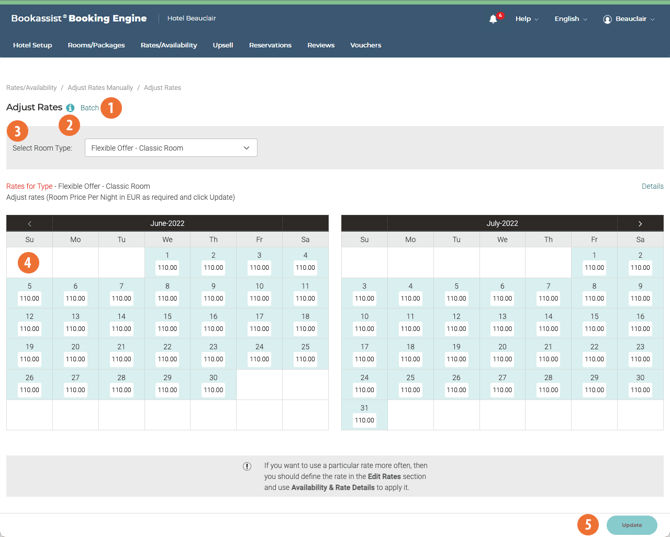Screen dimensions: 670x537
Task: Click the June 15 rate field
Action: coord(167,329)
